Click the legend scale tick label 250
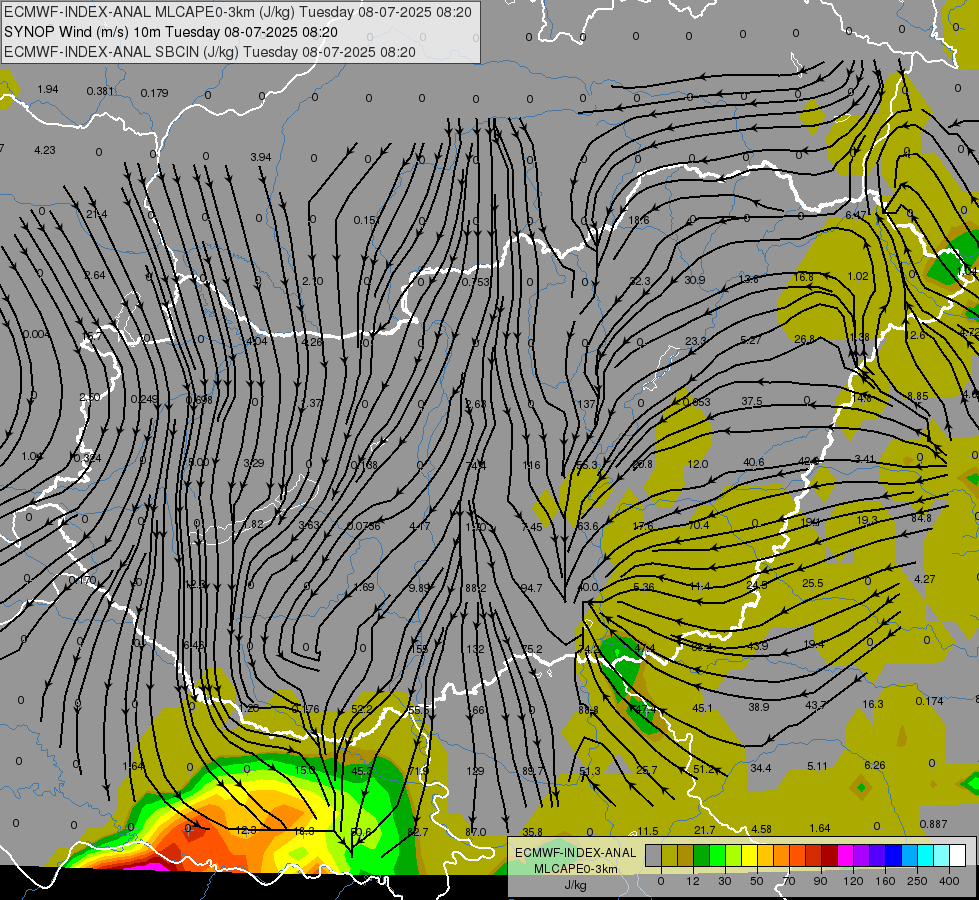Viewport: 979px width, 900px height. pos(917,881)
